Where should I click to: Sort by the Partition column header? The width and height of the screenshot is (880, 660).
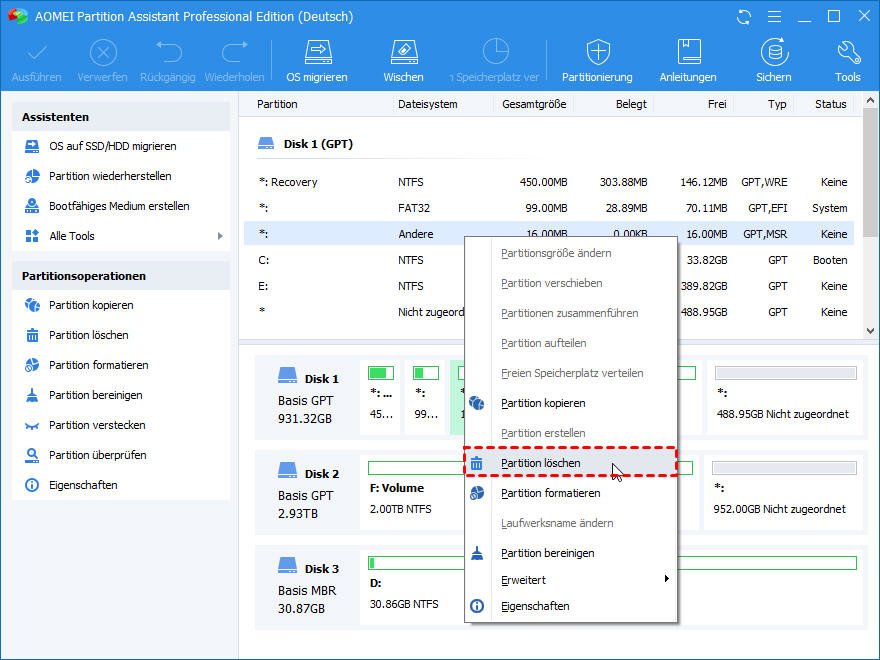click(277, 104)
